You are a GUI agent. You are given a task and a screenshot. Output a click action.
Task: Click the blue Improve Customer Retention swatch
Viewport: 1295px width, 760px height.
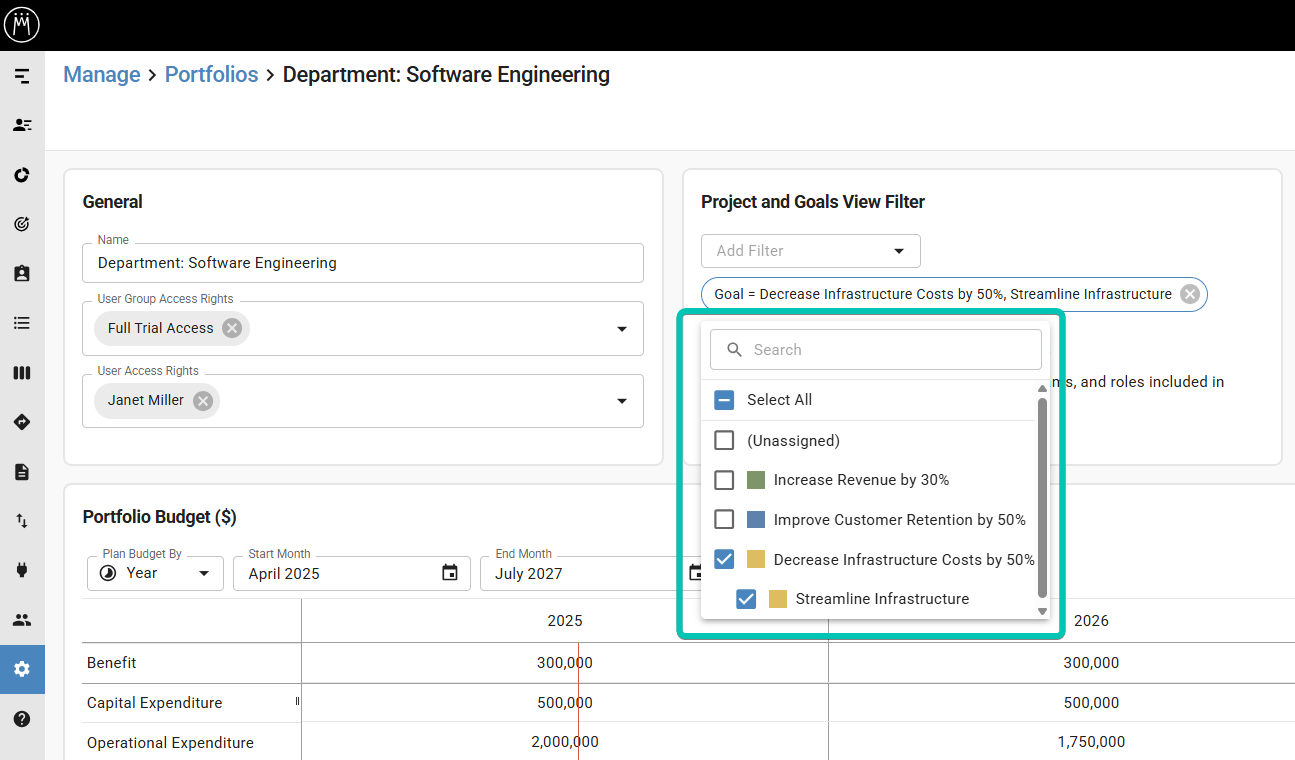tap(756, 520)
